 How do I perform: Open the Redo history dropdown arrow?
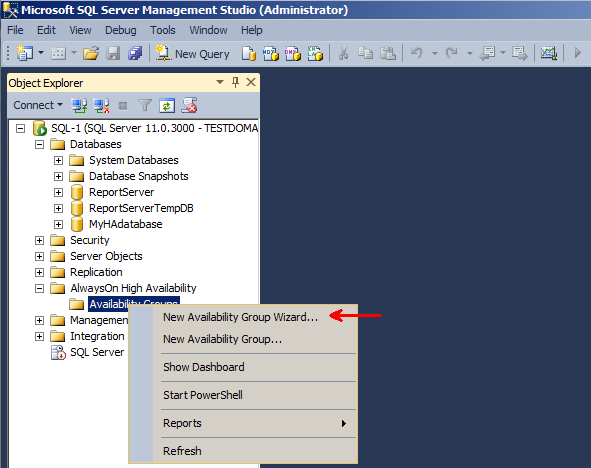470,54
